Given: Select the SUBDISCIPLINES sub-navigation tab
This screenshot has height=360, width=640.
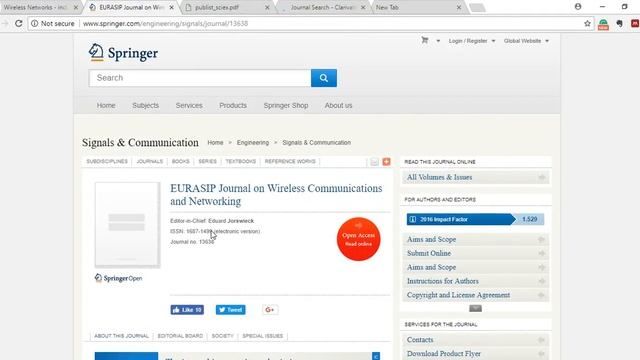Looking at the screenshot, I should tap(107, 162).
